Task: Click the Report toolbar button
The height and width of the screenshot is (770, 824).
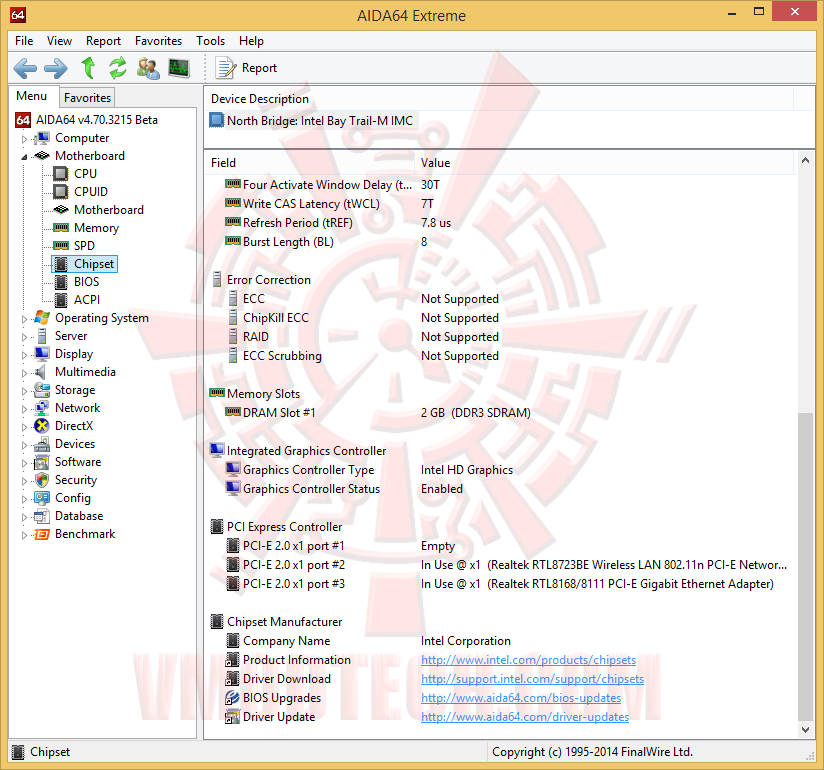Action: click(246, 68)
